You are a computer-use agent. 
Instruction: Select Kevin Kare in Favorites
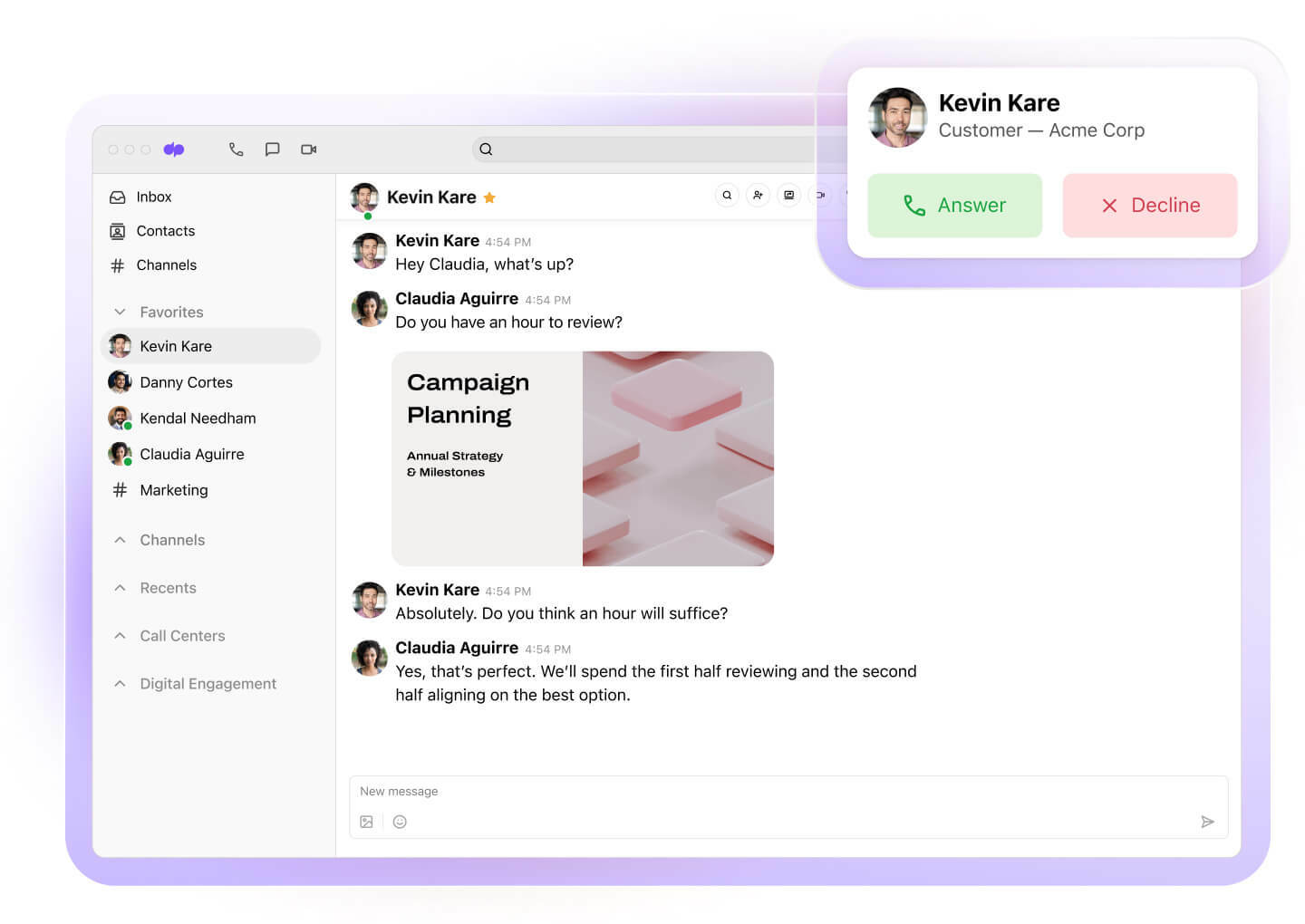pos(211,346)
